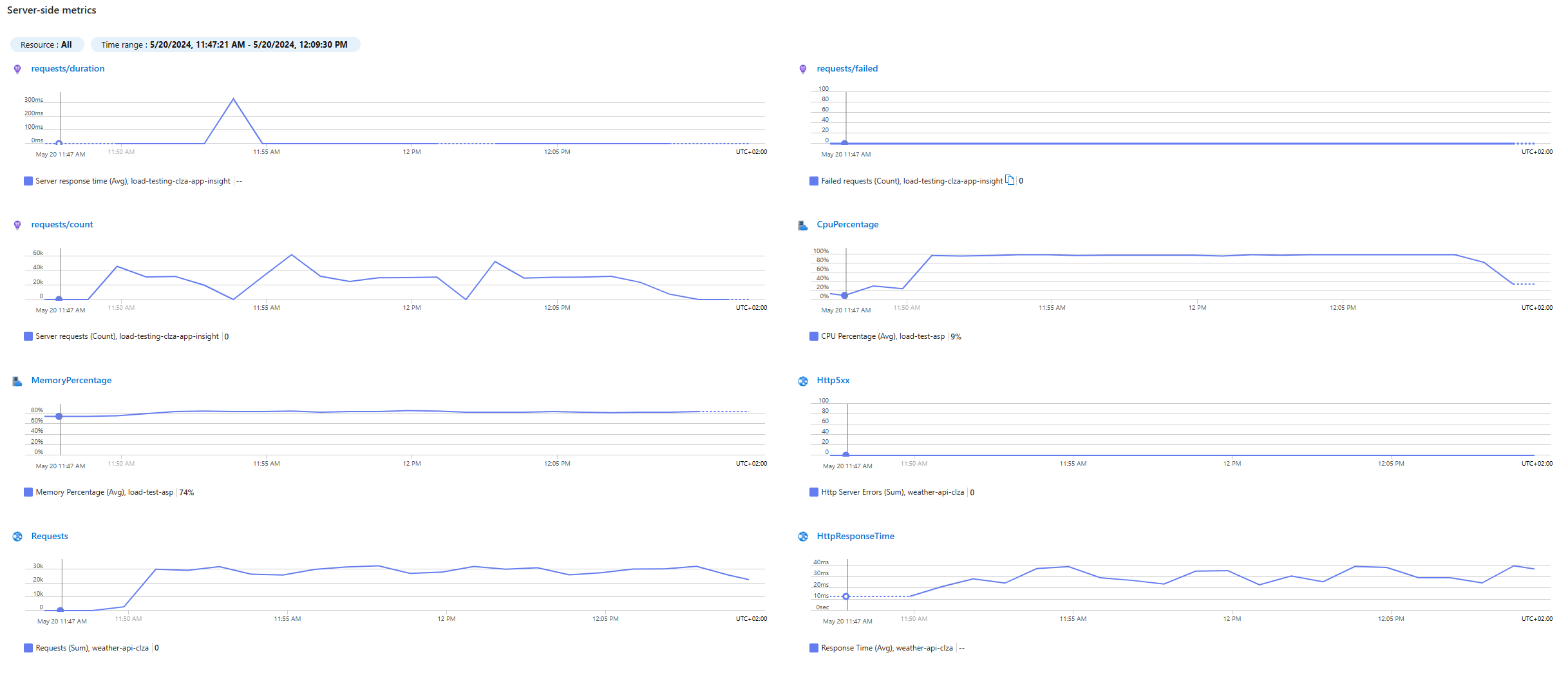Click the requests/duration time marker dot
The image size is (1568, 675).
click(x=59, y=144)
